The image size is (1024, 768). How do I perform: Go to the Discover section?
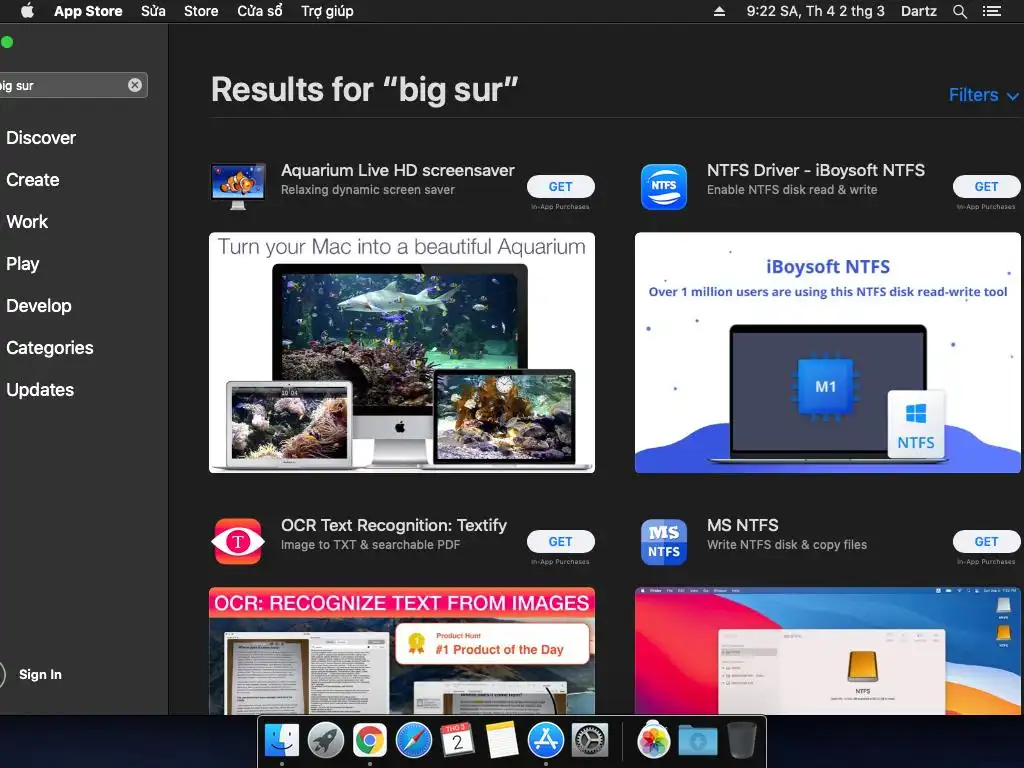(41, 138)
